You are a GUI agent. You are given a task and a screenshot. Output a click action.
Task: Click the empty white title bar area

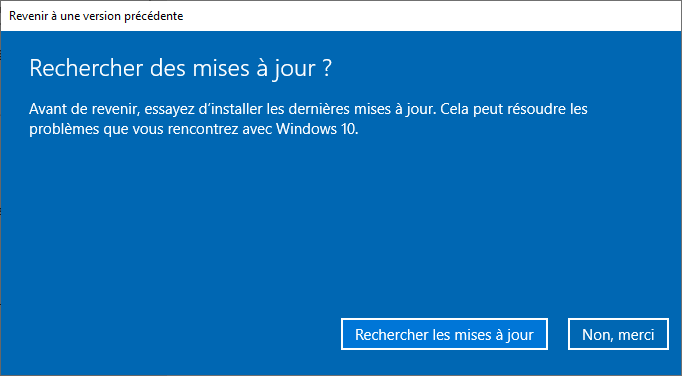tap(431, 16)
